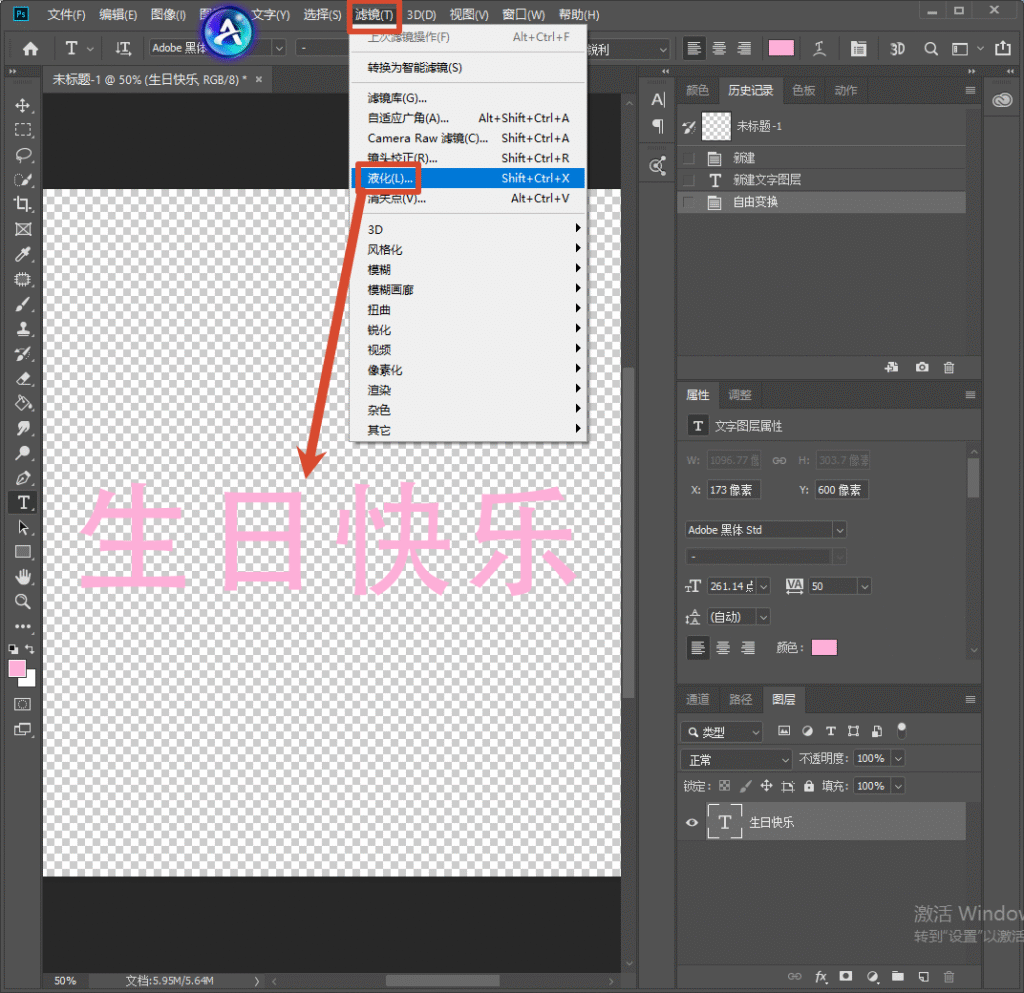The width and height of the screenshot is (1024, 993).
Task: Toggle history brush source for 自由变换
Action: [688, 202]
